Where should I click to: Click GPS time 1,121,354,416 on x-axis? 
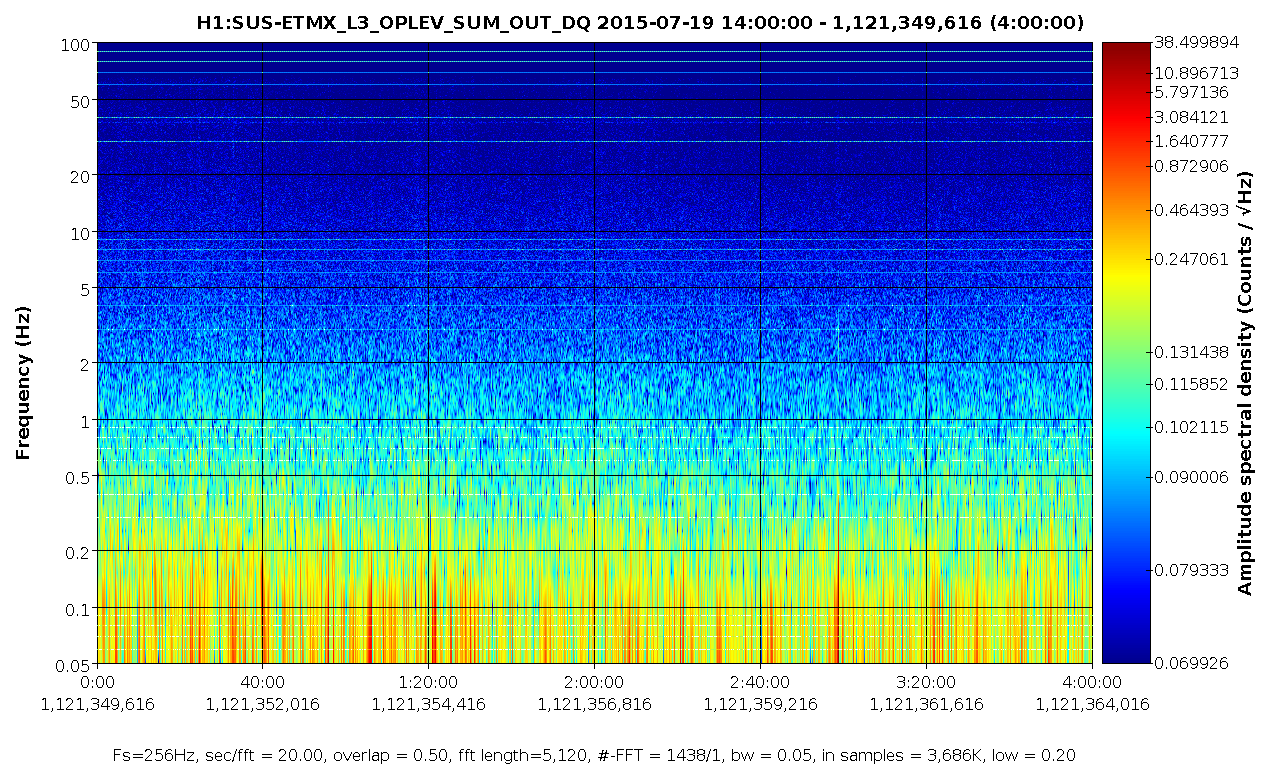coord(428,704)
